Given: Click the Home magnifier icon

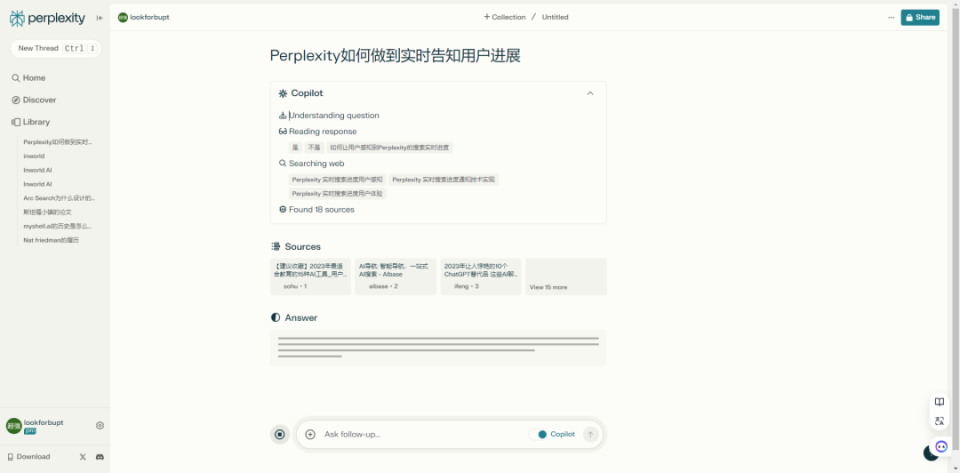Looking at the screenshot, I should click(16, 78).
